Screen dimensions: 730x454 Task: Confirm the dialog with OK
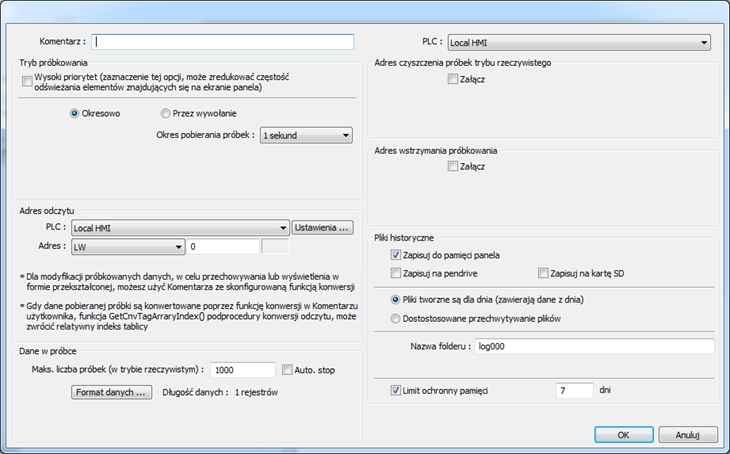coord(624,434)
